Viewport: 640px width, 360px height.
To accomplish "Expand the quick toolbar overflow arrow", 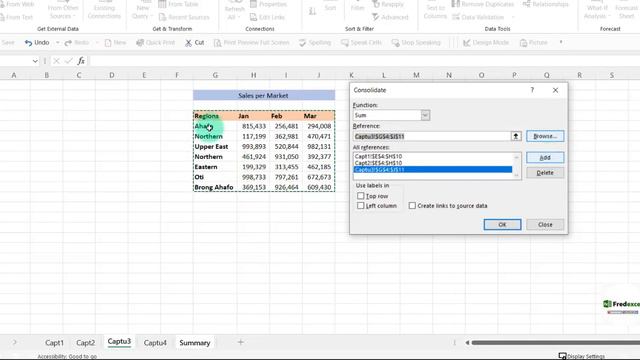I will [561, 42].
